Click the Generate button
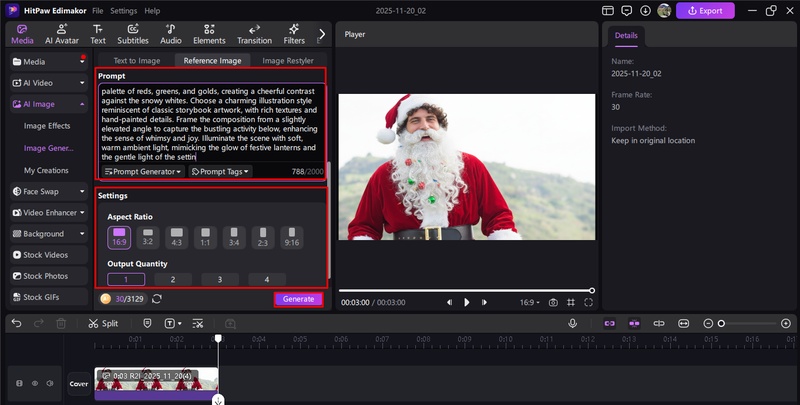The image size is (800, 405). 298,299
